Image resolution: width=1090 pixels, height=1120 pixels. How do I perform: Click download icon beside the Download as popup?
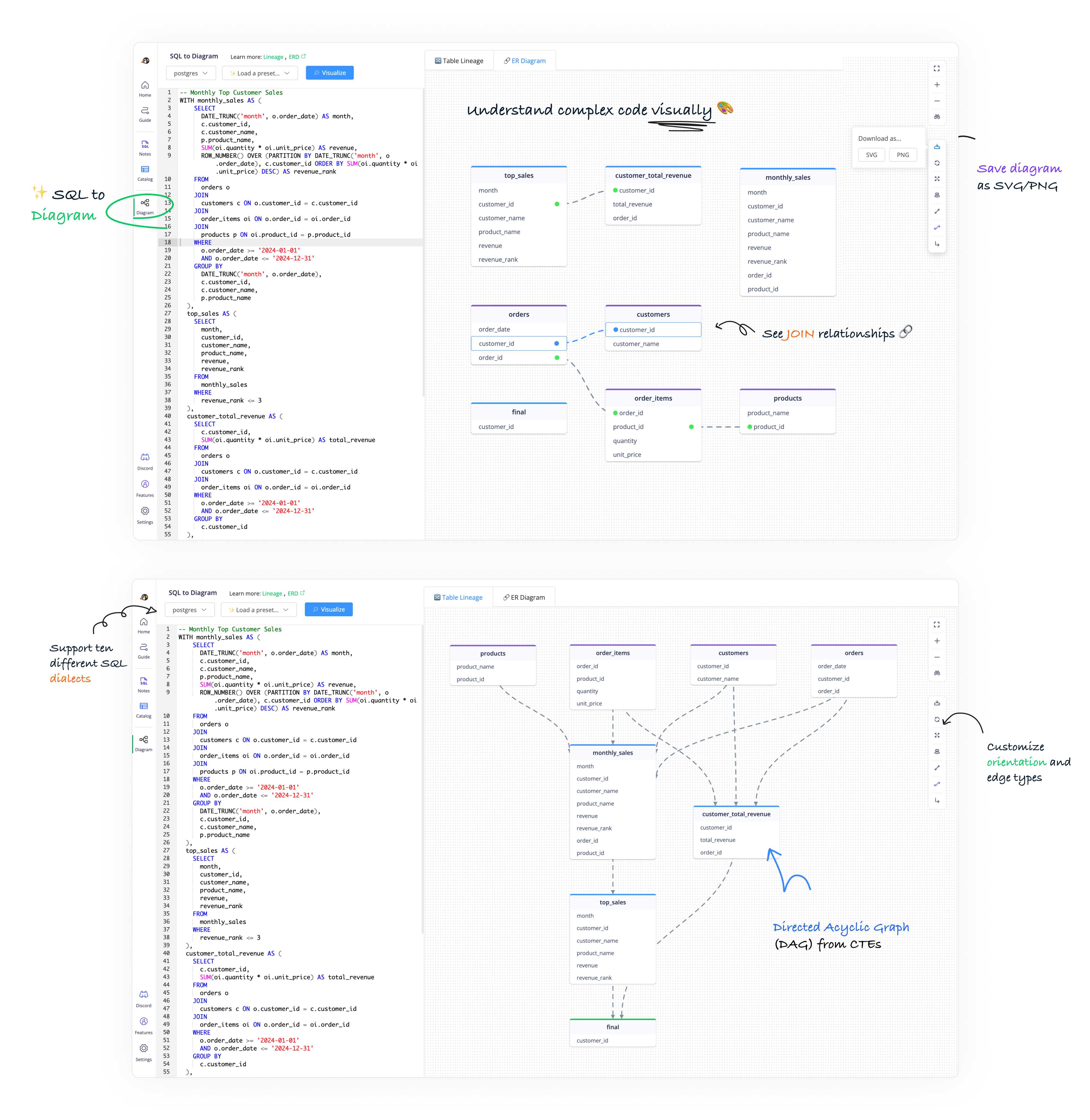click(937, 146)
